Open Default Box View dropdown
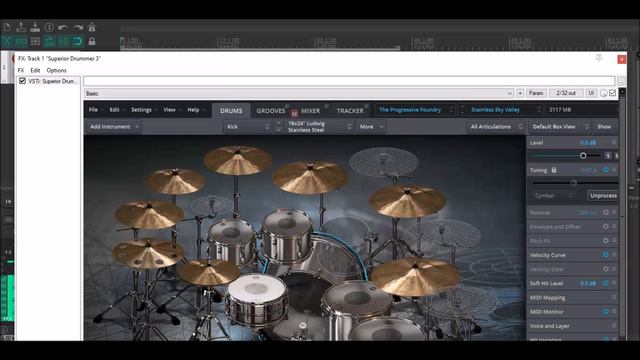The height and width of the screenshot is (360, 640). [560, 127]
